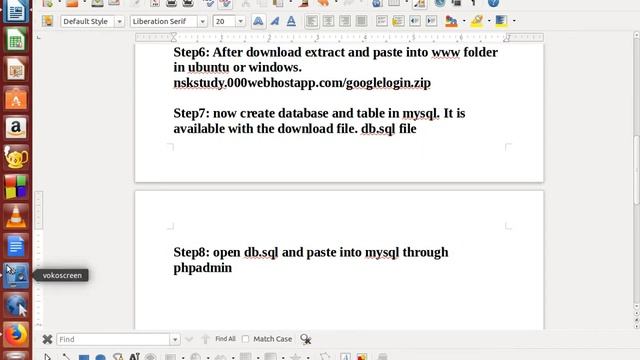Click the 'Step7:' label in the document
Image resolution: width=640 pixels, height=360 pixels.
click(x=191, y=113)
